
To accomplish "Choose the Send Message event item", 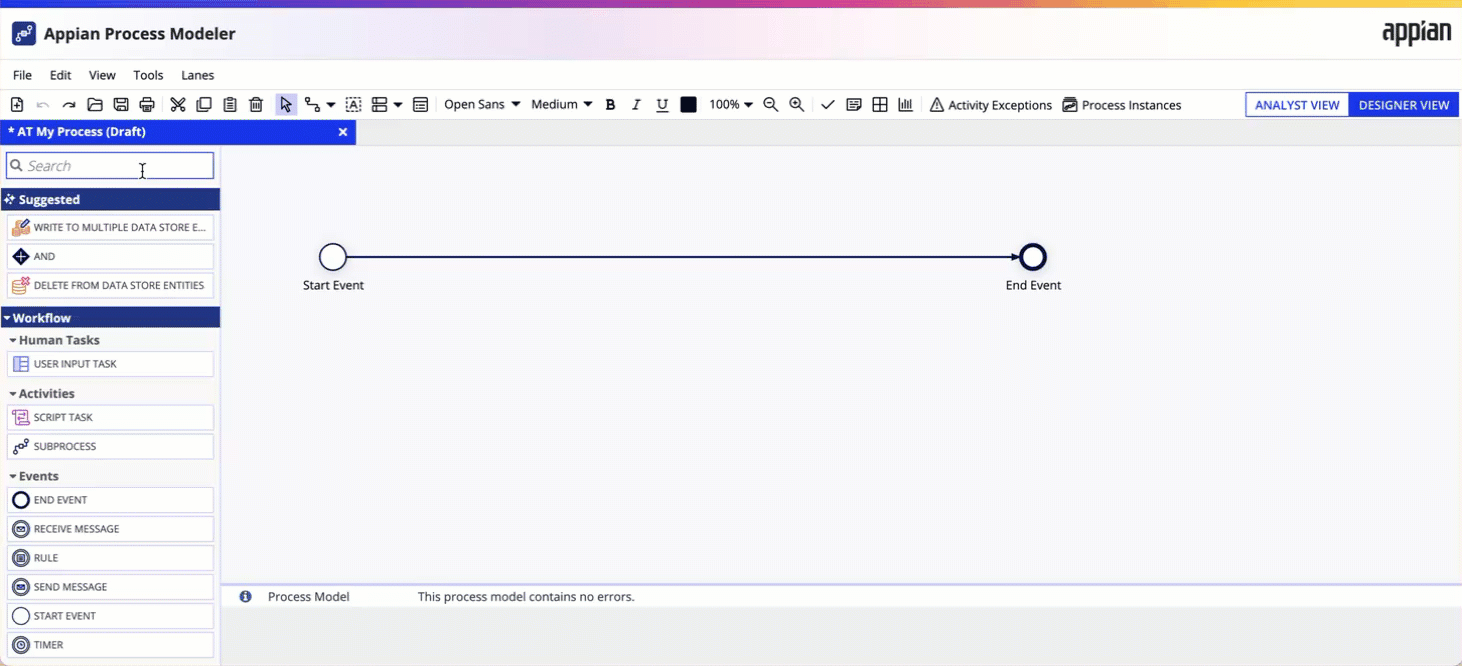I will pos(110,587).
